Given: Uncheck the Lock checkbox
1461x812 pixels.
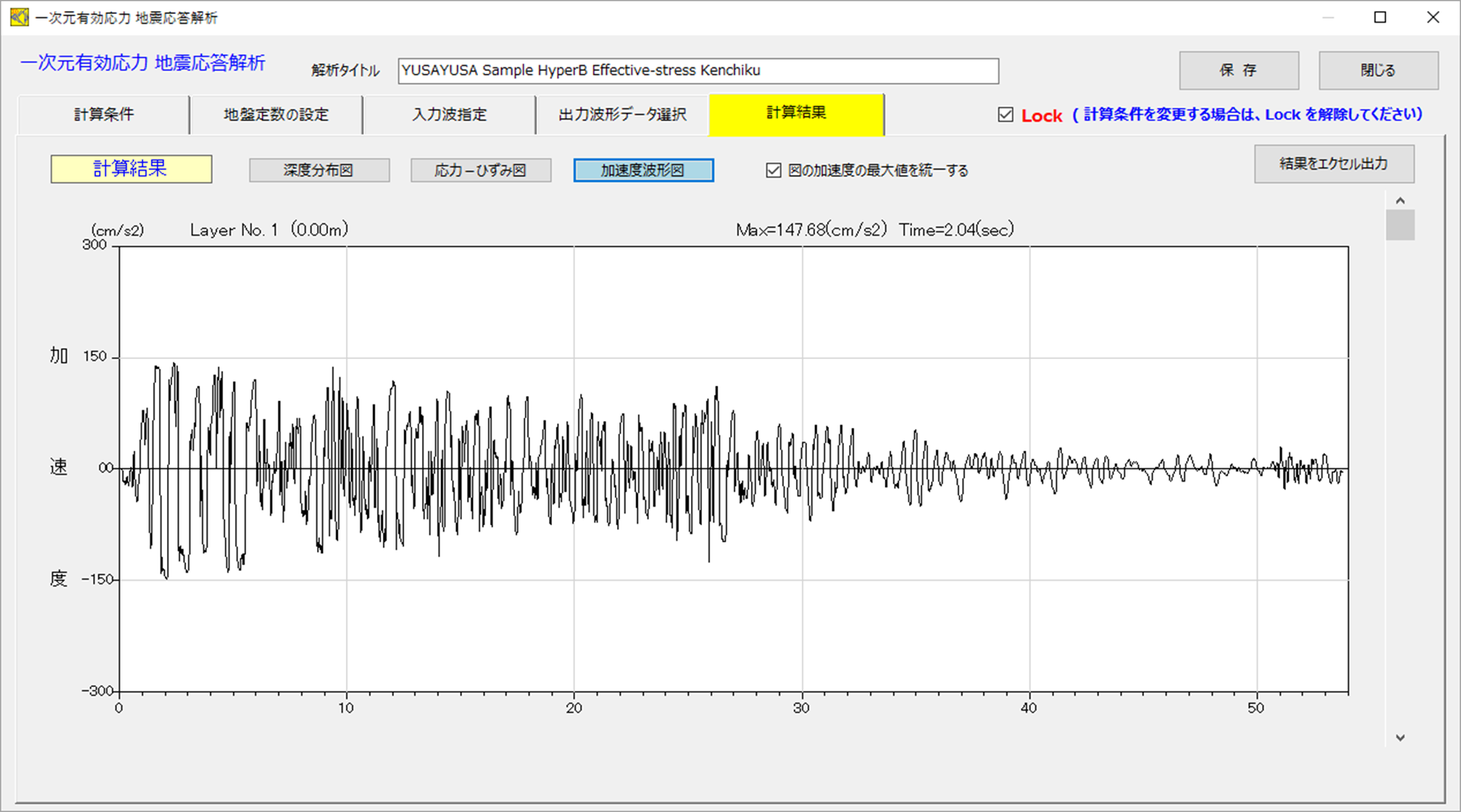Looking at the screenshot, I should pyautogui.click(x=1005, y=115).
